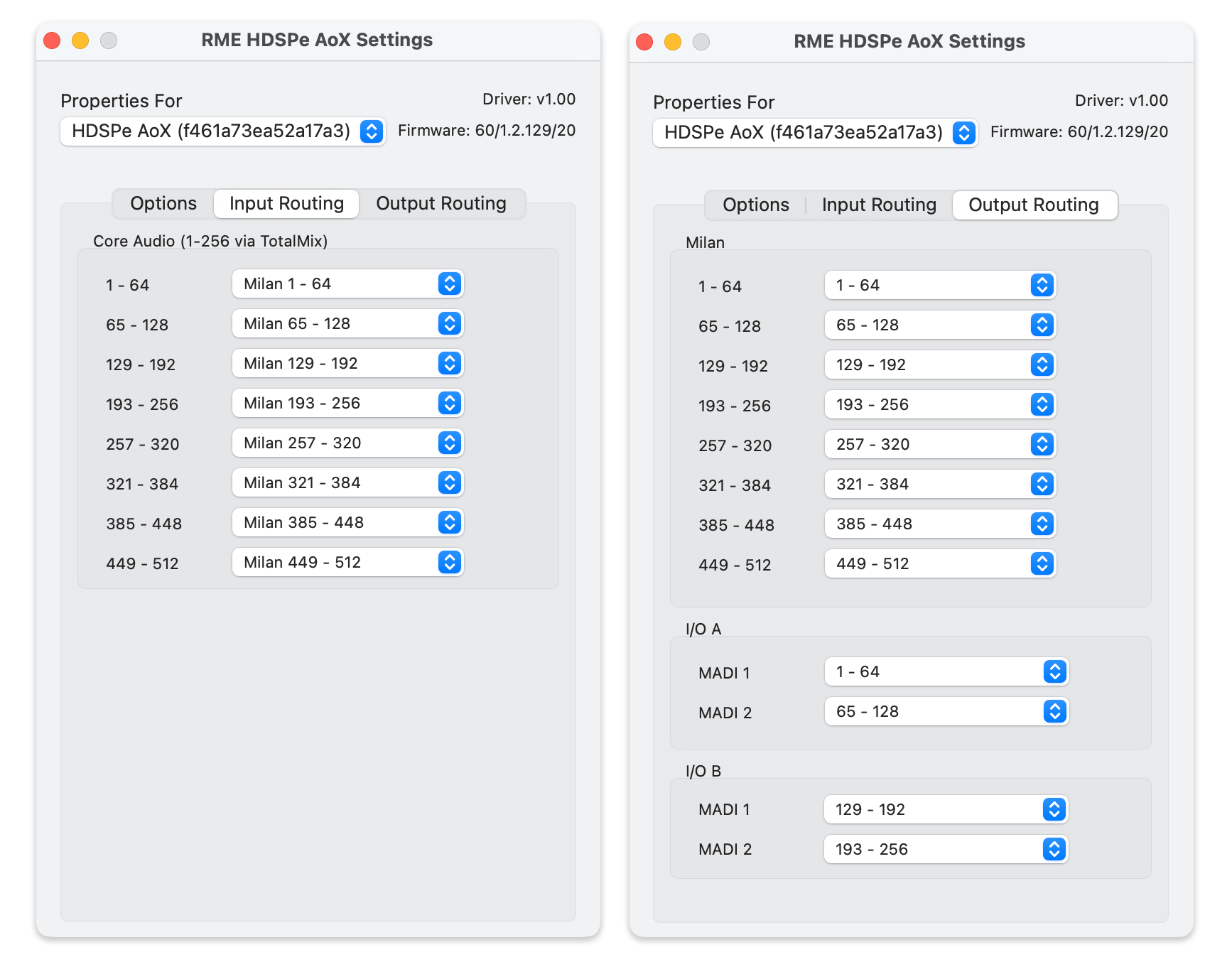Open I/O B MADI 1 output dropdown

[x=946, y=810]
